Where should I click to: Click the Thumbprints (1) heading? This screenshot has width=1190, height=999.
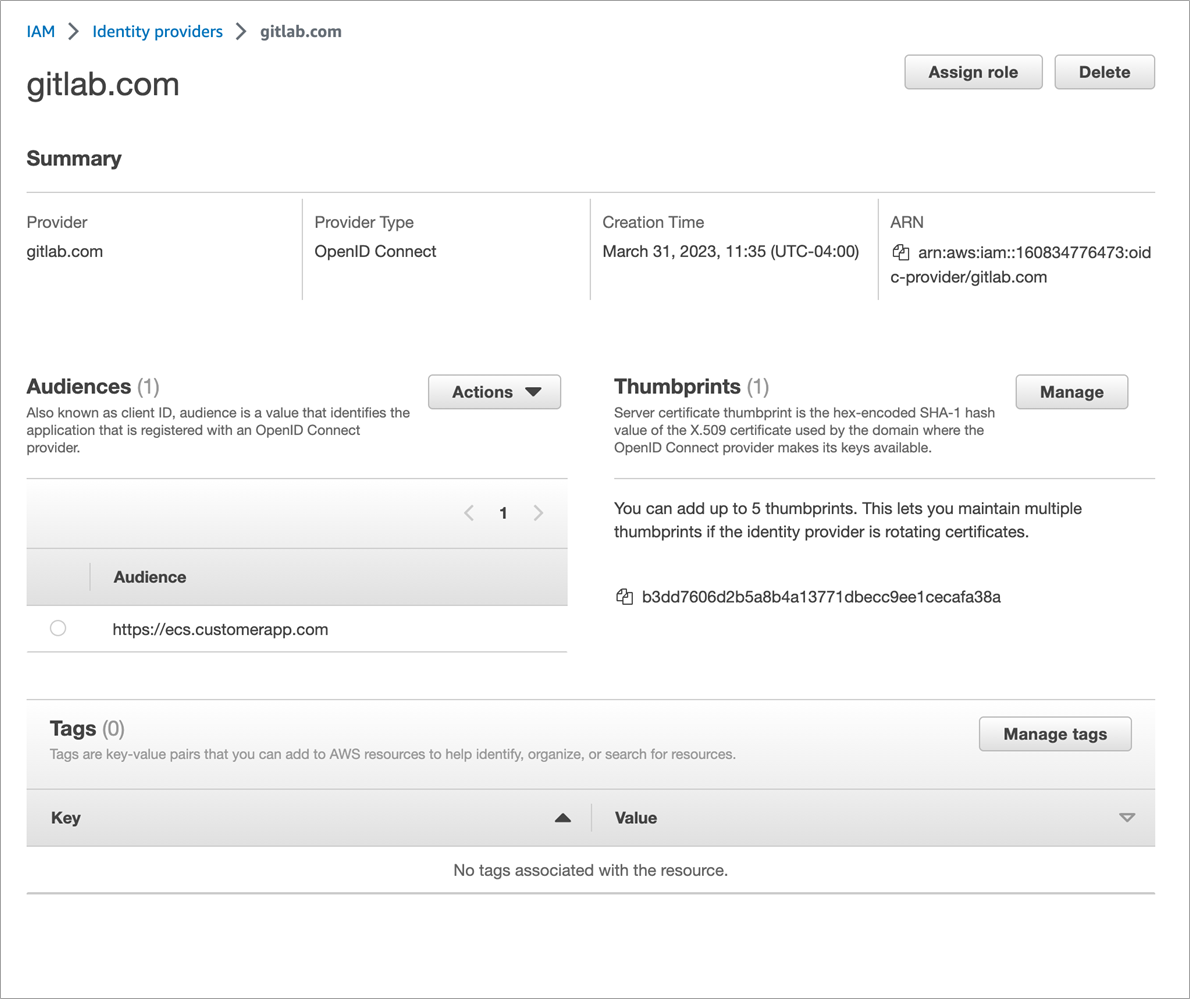coord(691,386)
